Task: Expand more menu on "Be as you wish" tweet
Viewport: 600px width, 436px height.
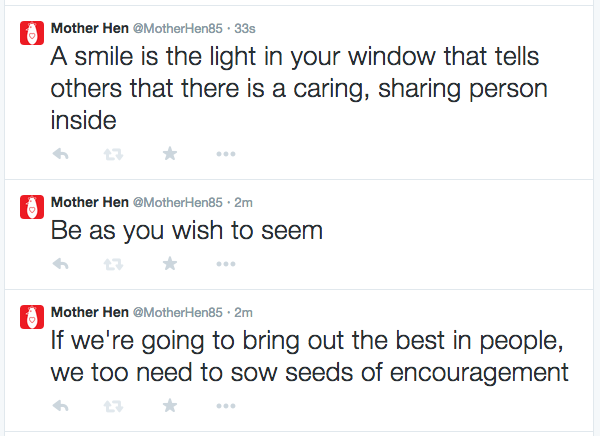Action: tap(226, 265)
